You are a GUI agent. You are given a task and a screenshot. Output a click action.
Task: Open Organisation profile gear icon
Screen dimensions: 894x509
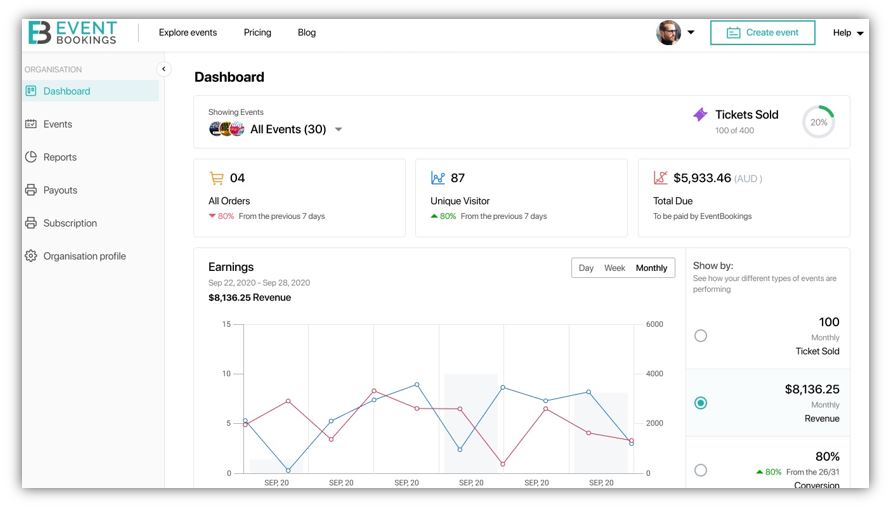tap(31, 256)
